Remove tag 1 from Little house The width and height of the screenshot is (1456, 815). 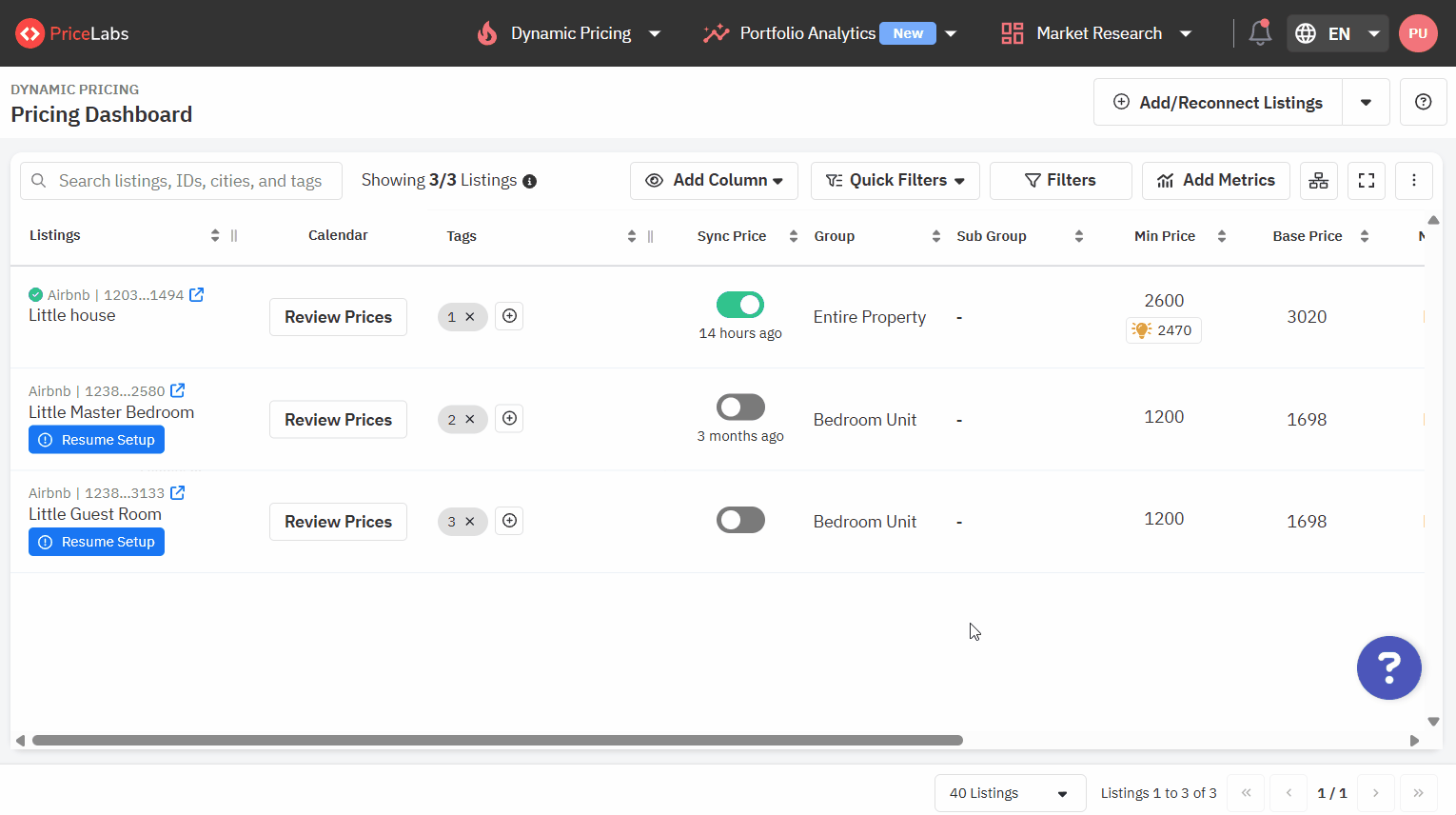pyautogui.click(x=470, y=317)
